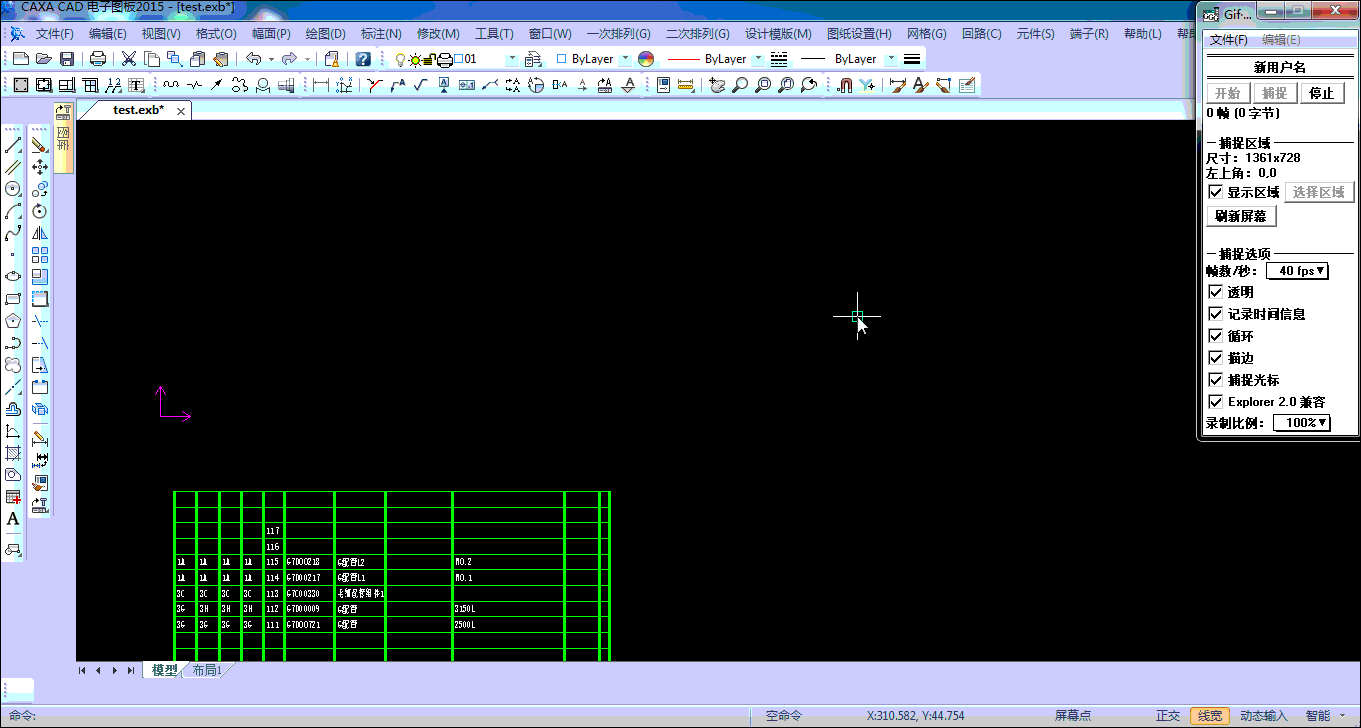This screenshot has width=1361, height=728.
Task: Expand the layer 01 dropdown arrow
Action: 512,59
